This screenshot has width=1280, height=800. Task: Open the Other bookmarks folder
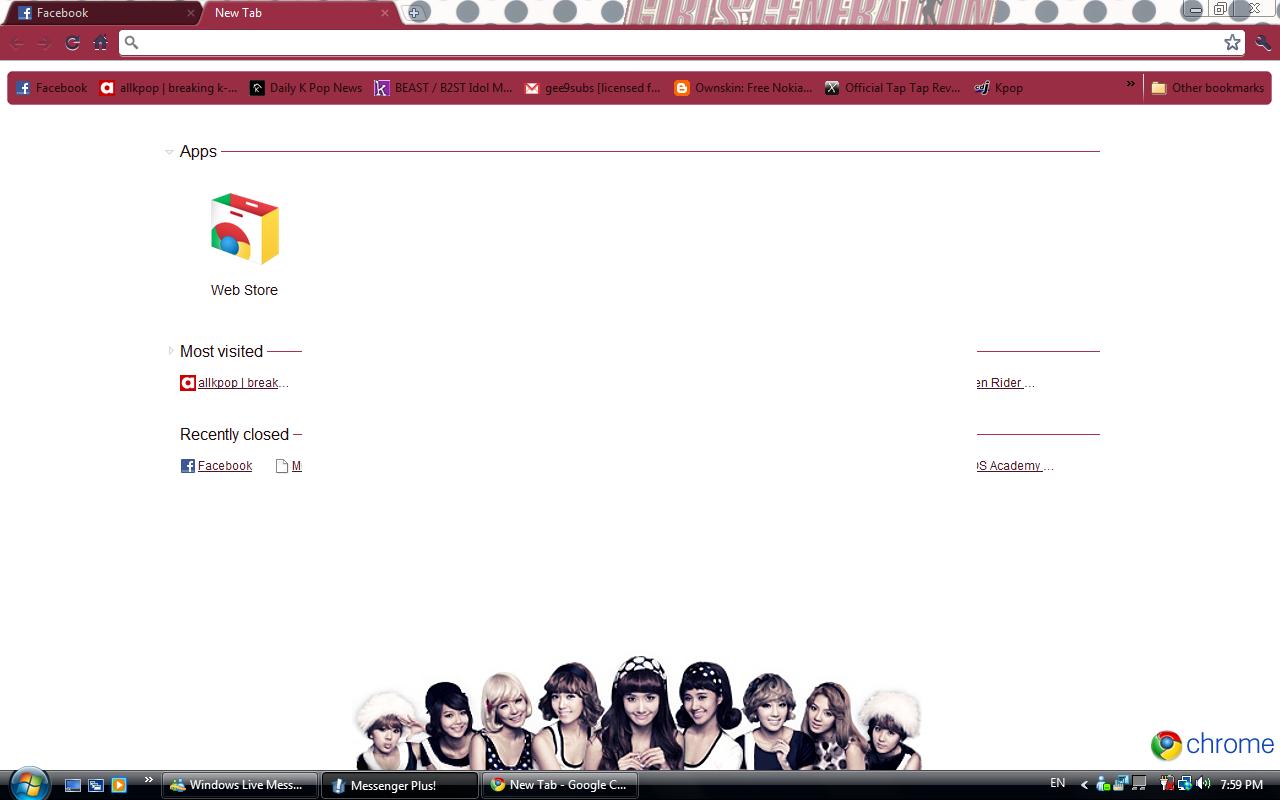click(1208, 88)
